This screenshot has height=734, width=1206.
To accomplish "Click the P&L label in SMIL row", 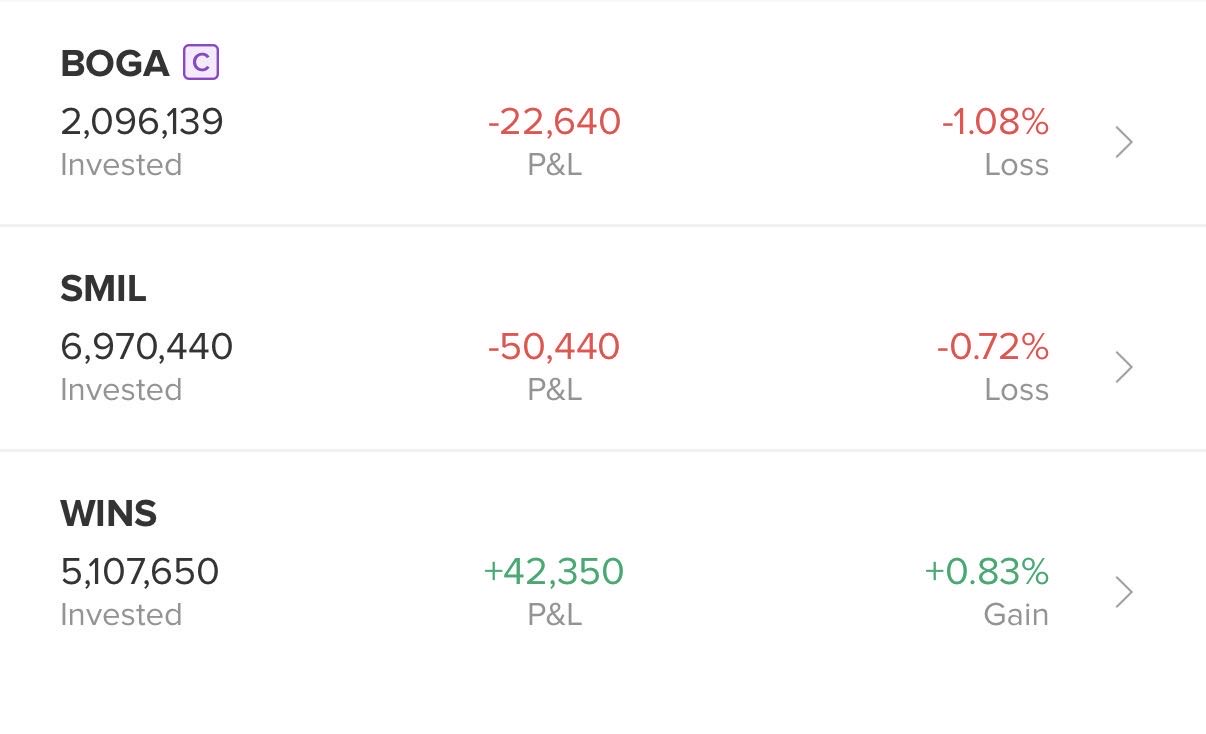I will point(554,389).
